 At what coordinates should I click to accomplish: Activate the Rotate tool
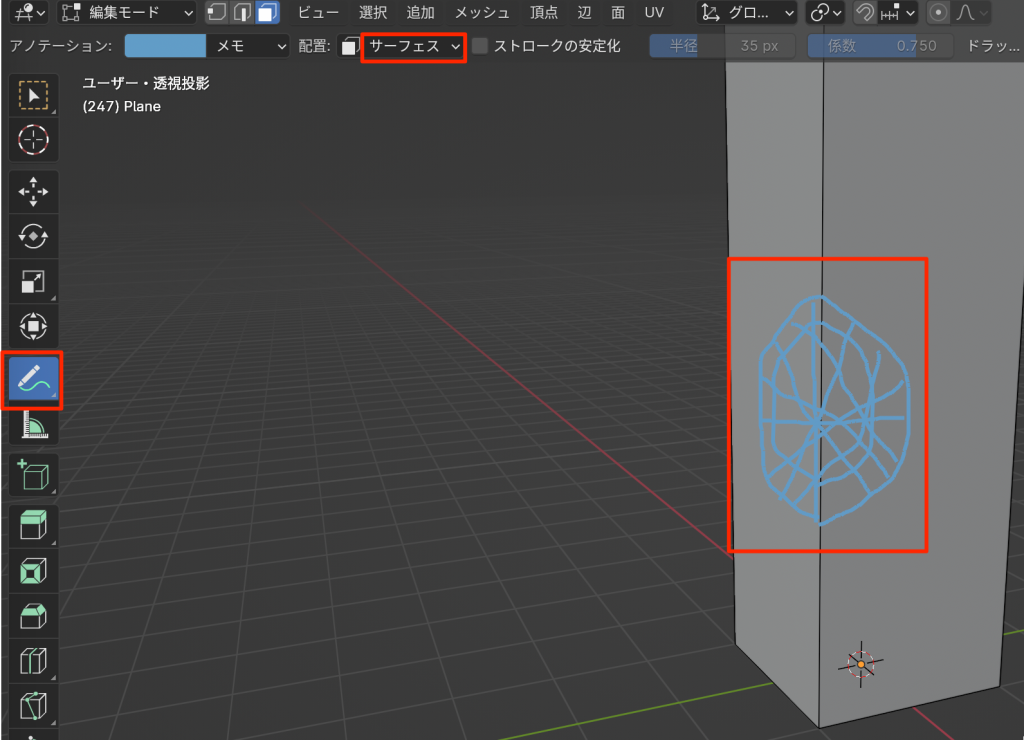tap(33, 236)
